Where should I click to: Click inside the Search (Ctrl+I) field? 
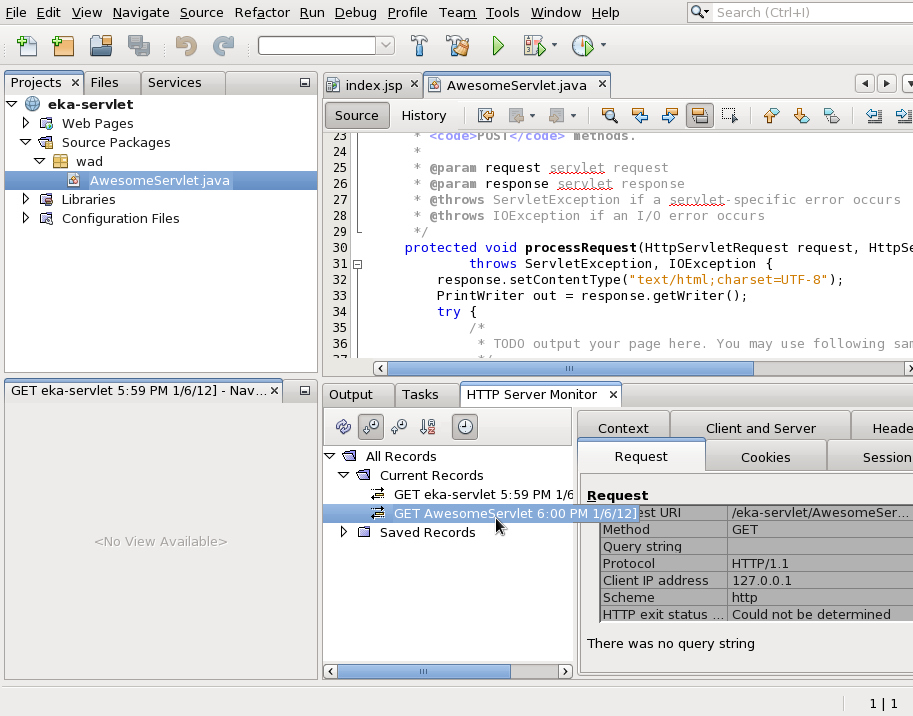pyautogui.click(x=812, y=12)
